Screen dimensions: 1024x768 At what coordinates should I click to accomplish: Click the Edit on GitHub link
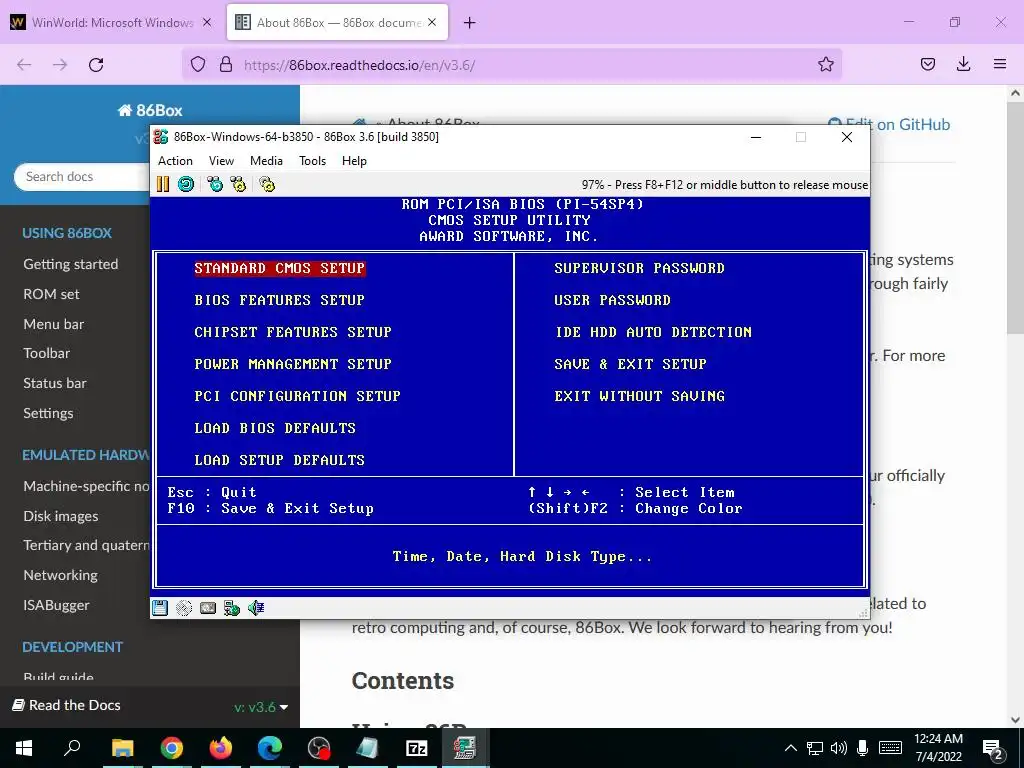click(889, 124)
